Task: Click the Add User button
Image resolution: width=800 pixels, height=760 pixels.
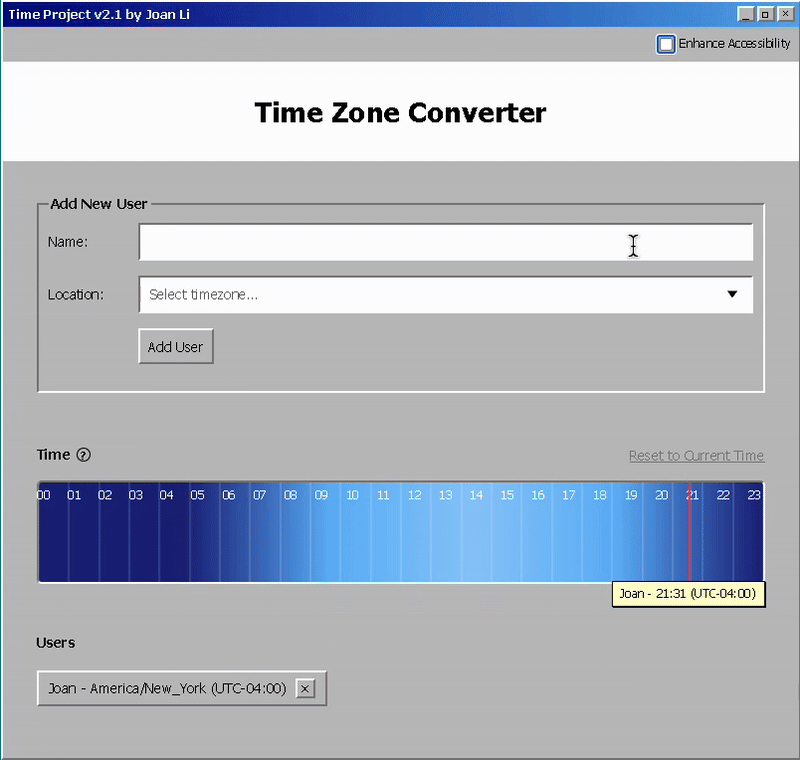Action: point(176,346)
